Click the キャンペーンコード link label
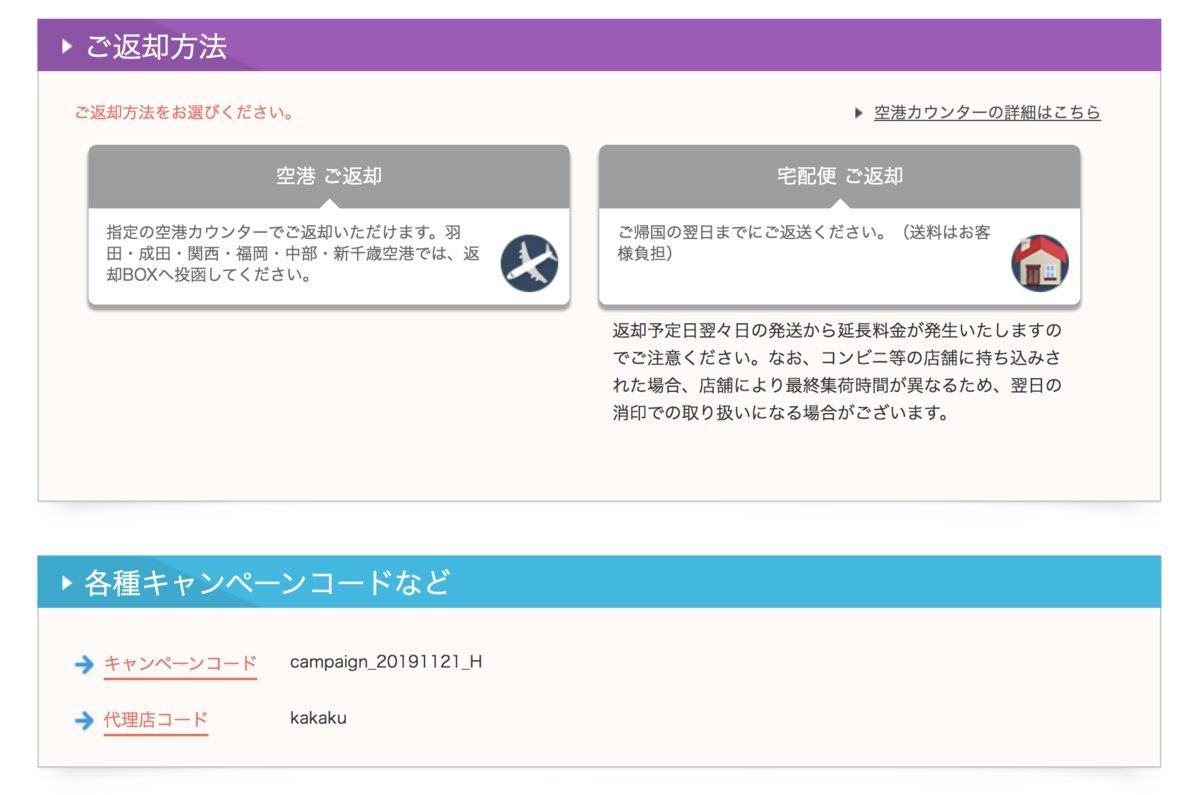 180,663
